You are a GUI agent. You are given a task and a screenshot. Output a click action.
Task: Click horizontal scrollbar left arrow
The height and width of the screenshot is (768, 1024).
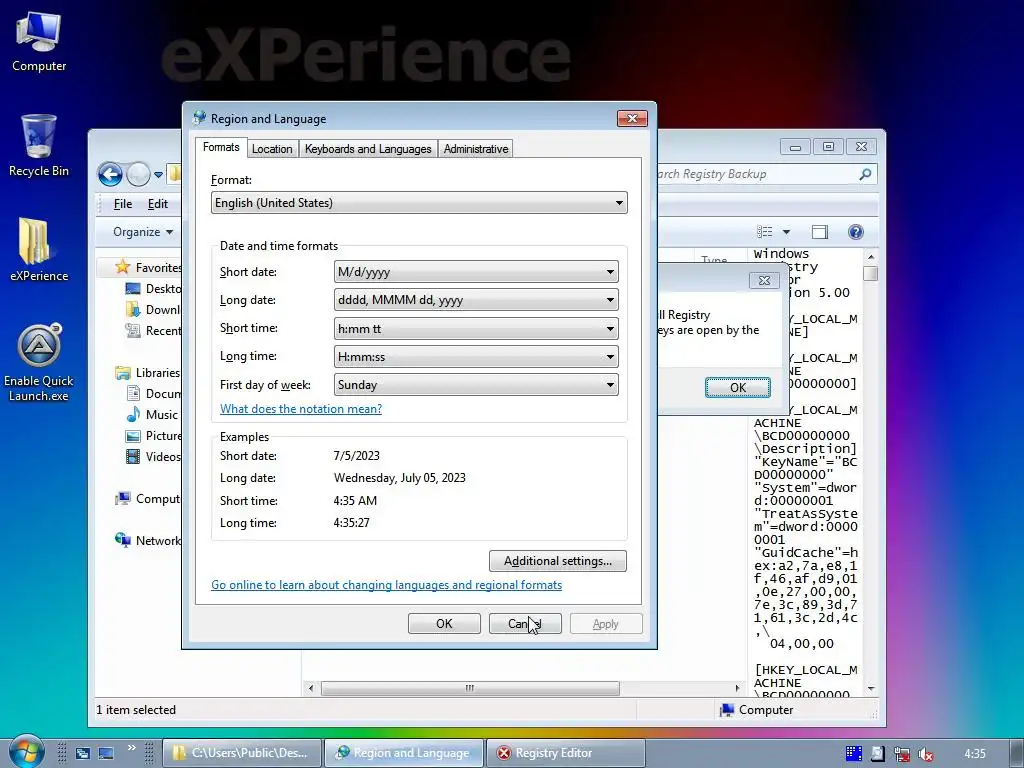pos(311,688)
